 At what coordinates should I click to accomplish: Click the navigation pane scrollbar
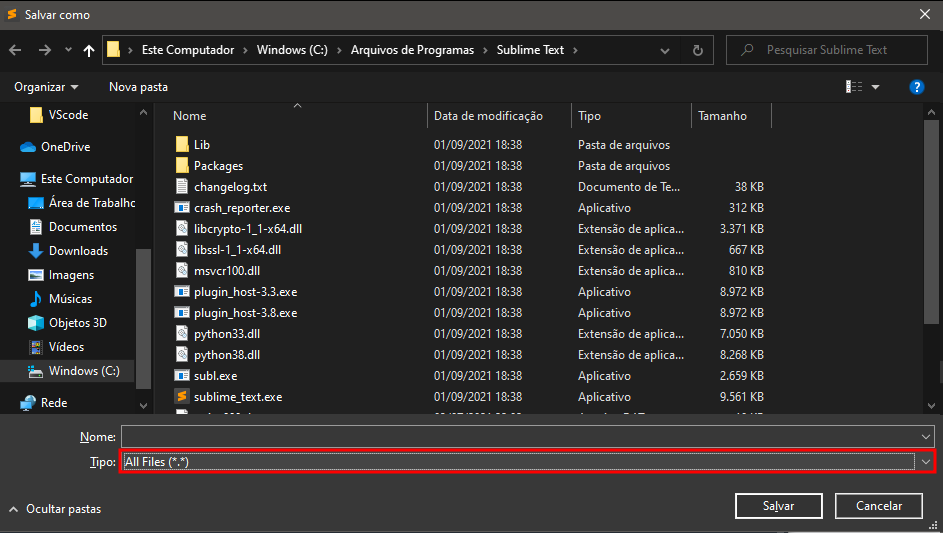(143, 319)
